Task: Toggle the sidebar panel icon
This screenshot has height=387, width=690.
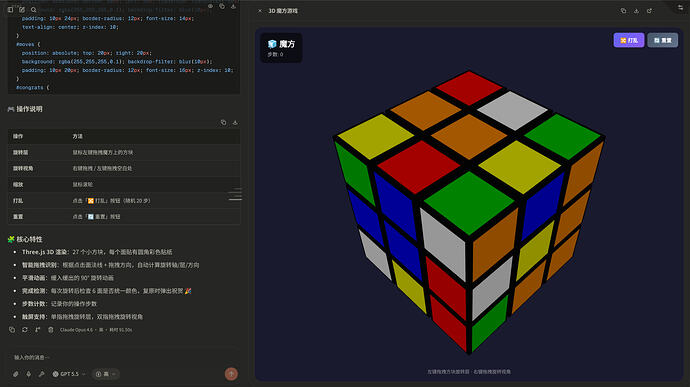Action: (x=10, y=9)
